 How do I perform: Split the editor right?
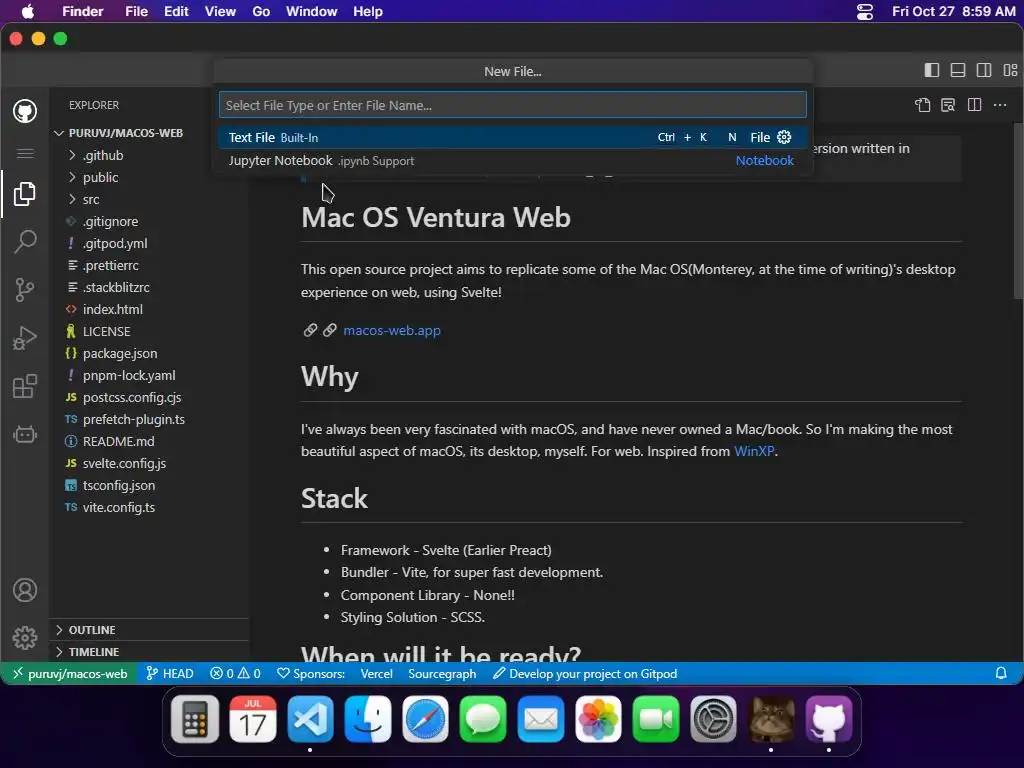pos(974,105)
